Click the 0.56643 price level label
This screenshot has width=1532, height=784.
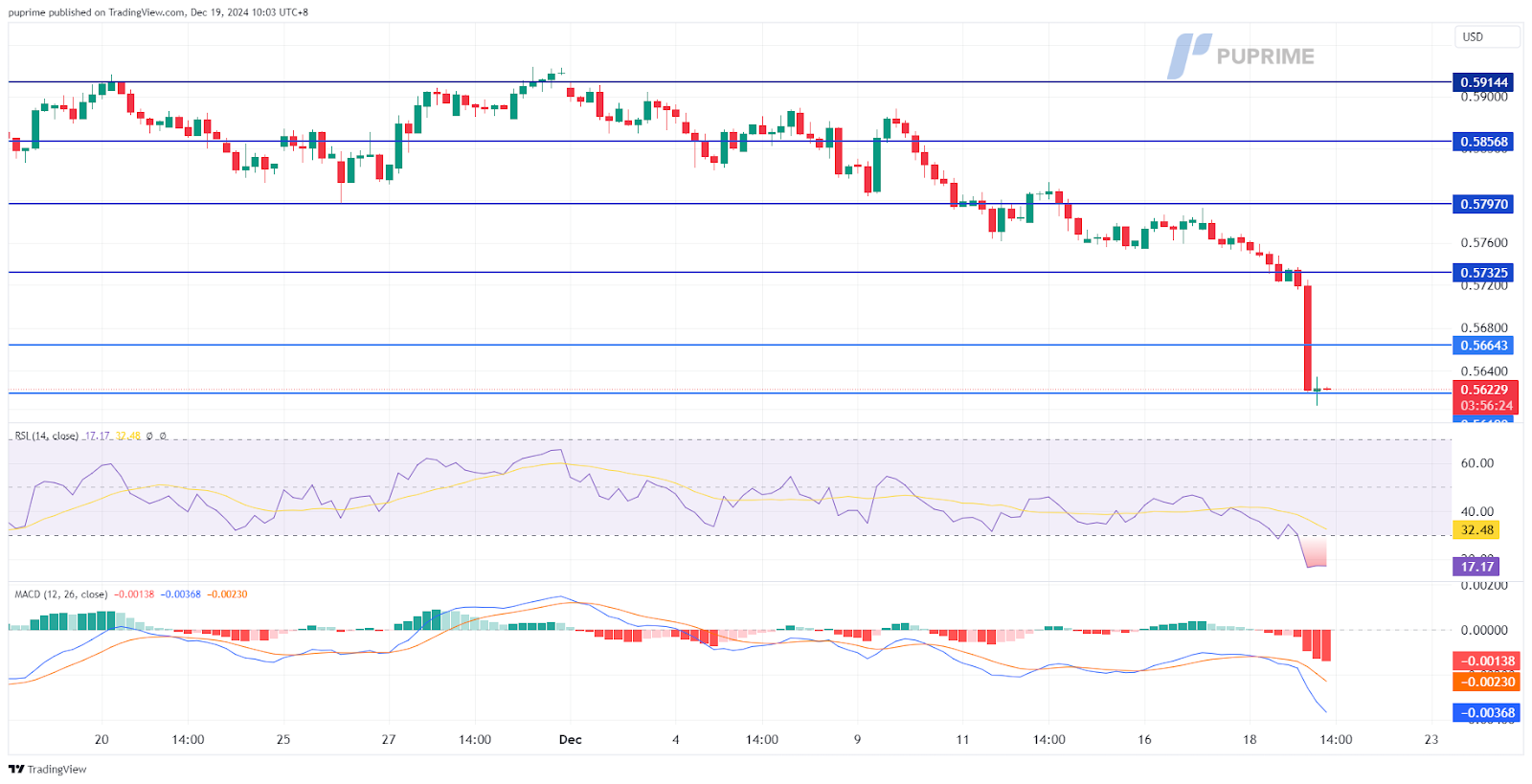point(1483,346)
